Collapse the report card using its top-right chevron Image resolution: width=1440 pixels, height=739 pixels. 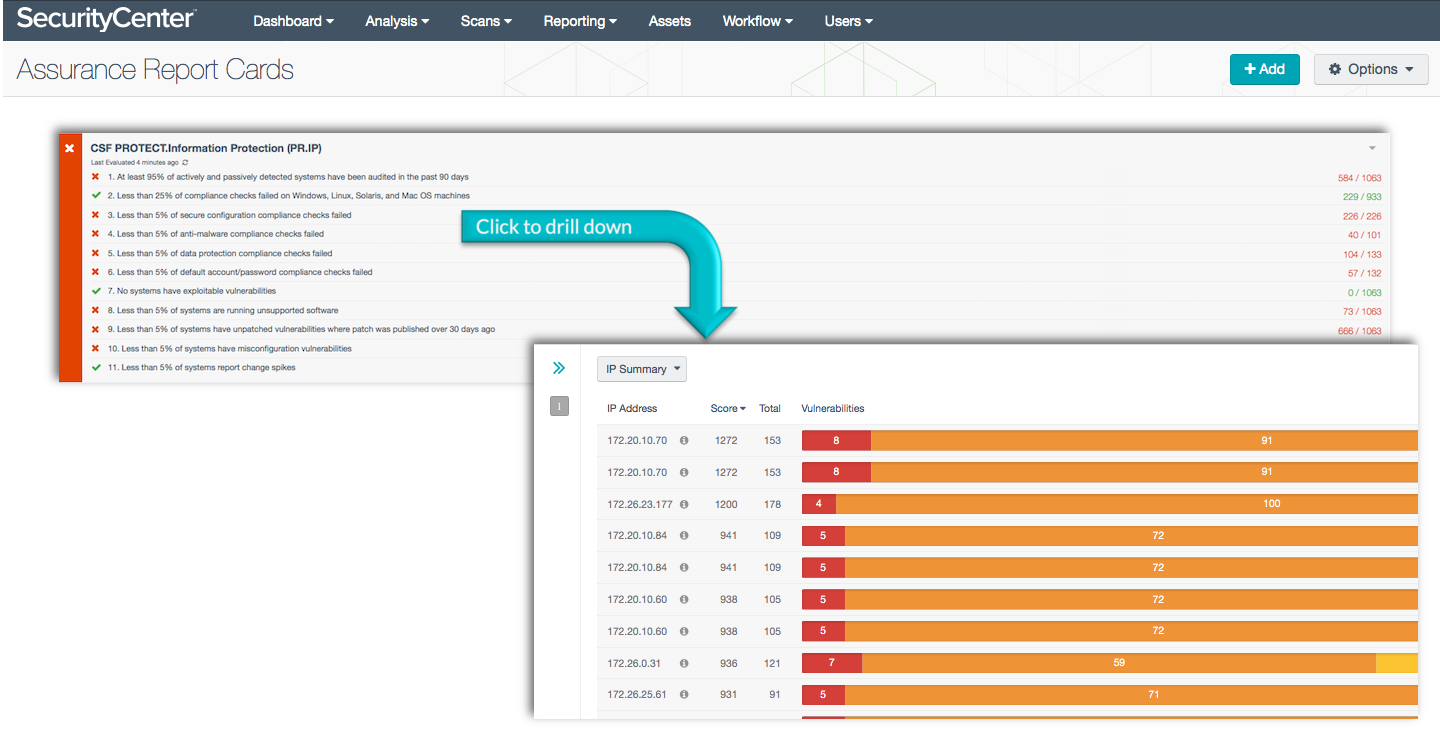tap(1371, 146)
